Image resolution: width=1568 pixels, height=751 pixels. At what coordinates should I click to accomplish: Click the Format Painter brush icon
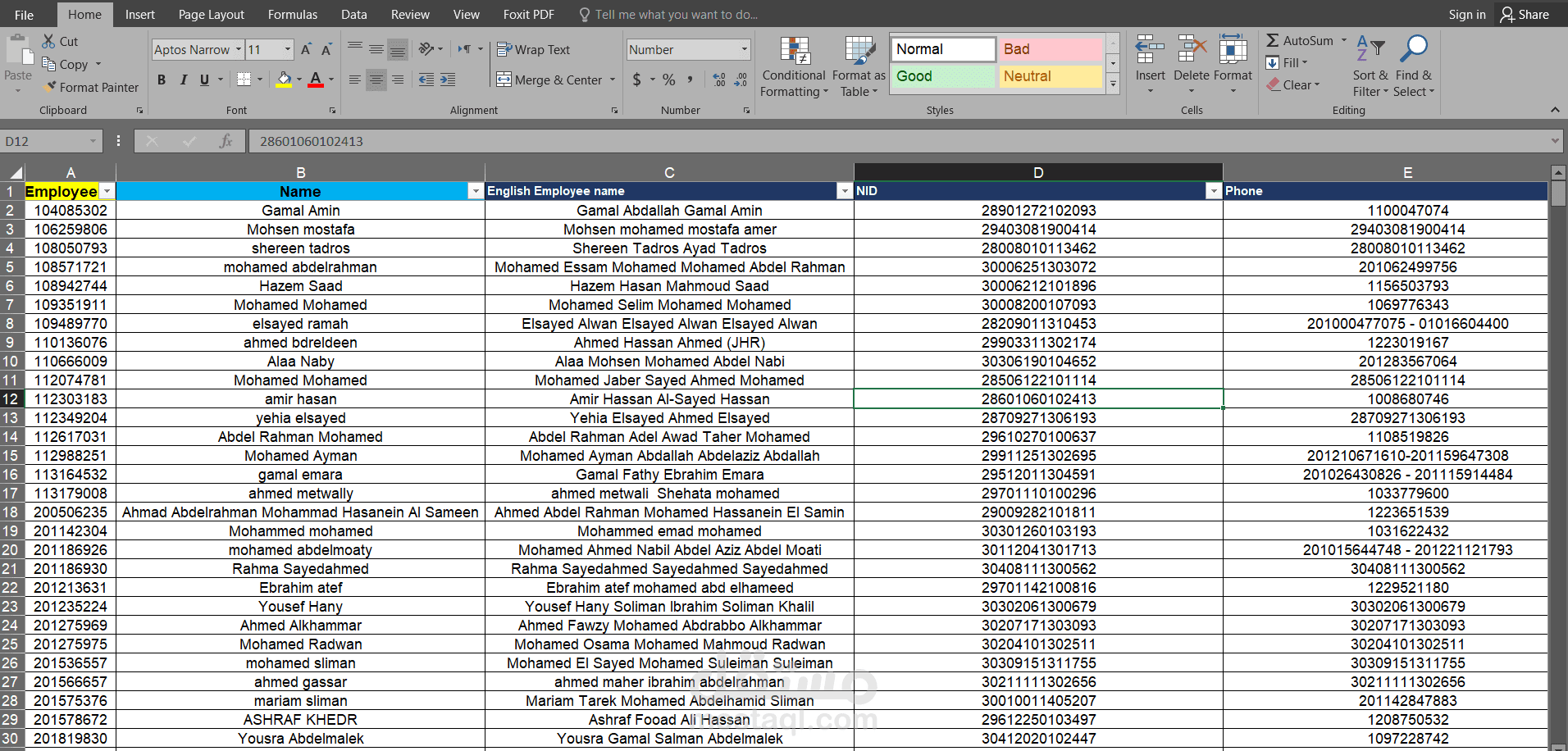(x=50, y=87)
